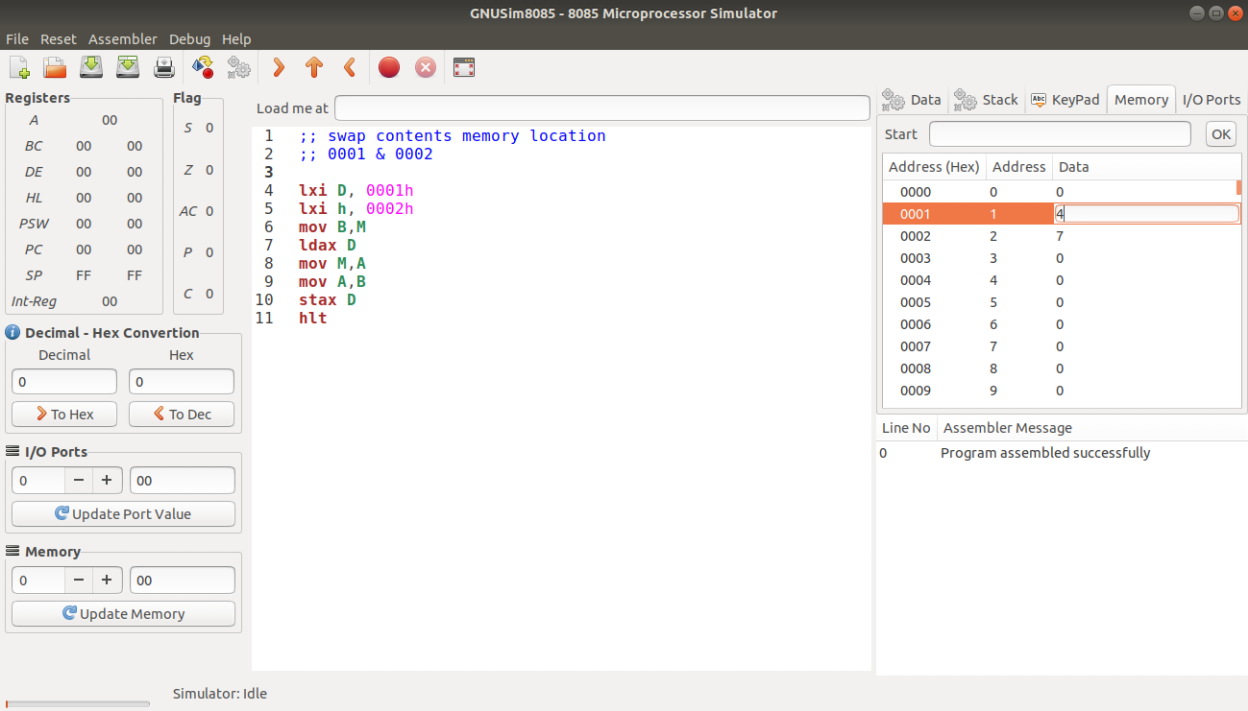Switch to the Stack tab
The width and height of the screenshot is (1248, 711).
986,100
